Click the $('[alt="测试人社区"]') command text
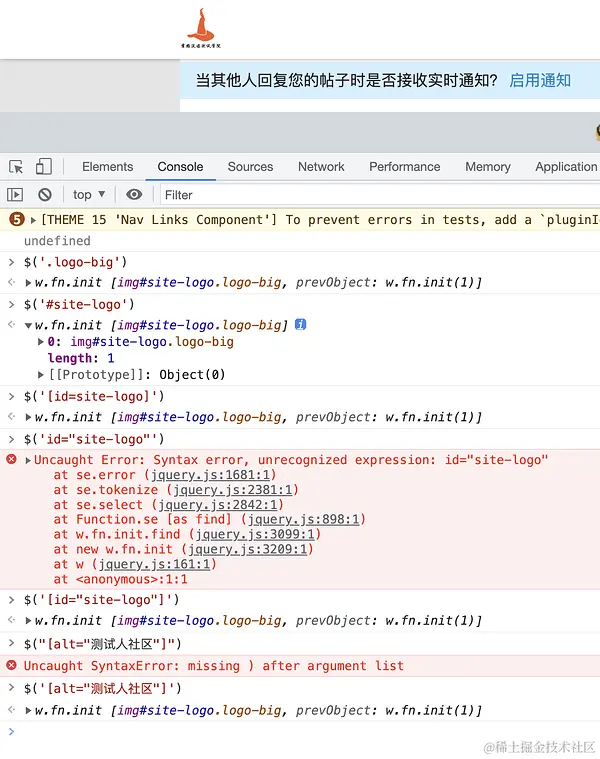The image size is (600, 759). coord(103,688)
